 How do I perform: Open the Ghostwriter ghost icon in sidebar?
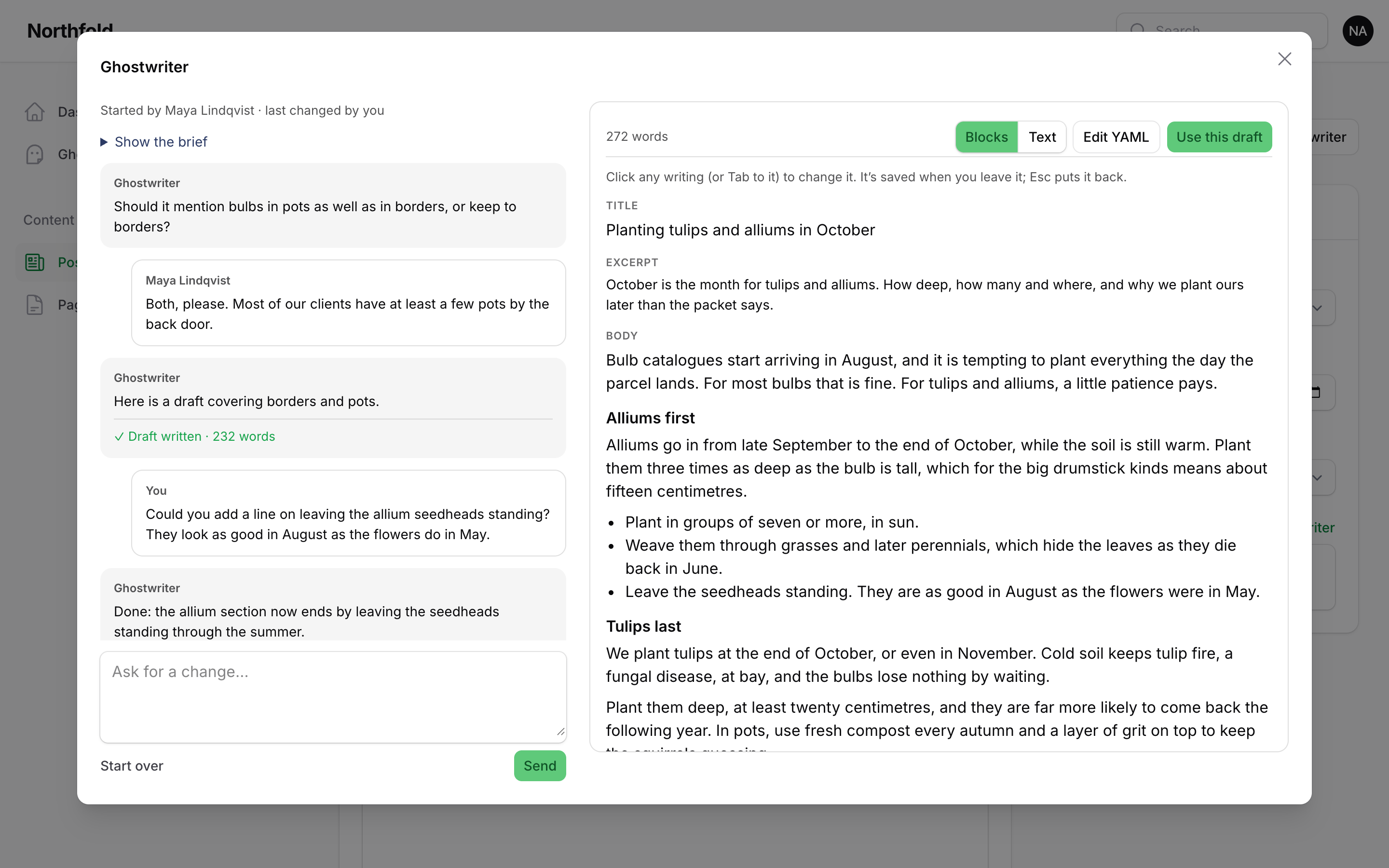(34, 154)
